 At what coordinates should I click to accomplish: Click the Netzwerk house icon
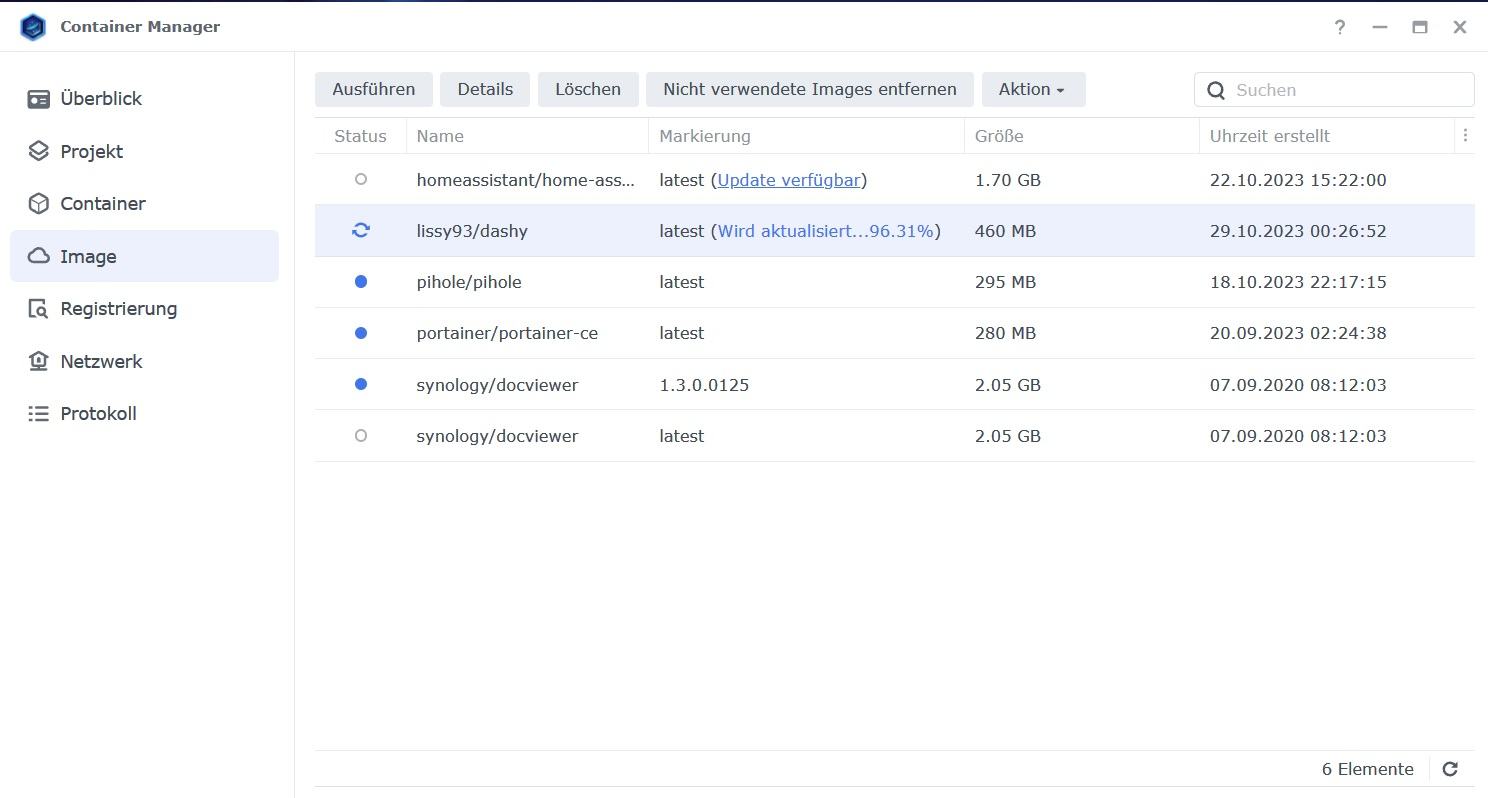point(39,361)
